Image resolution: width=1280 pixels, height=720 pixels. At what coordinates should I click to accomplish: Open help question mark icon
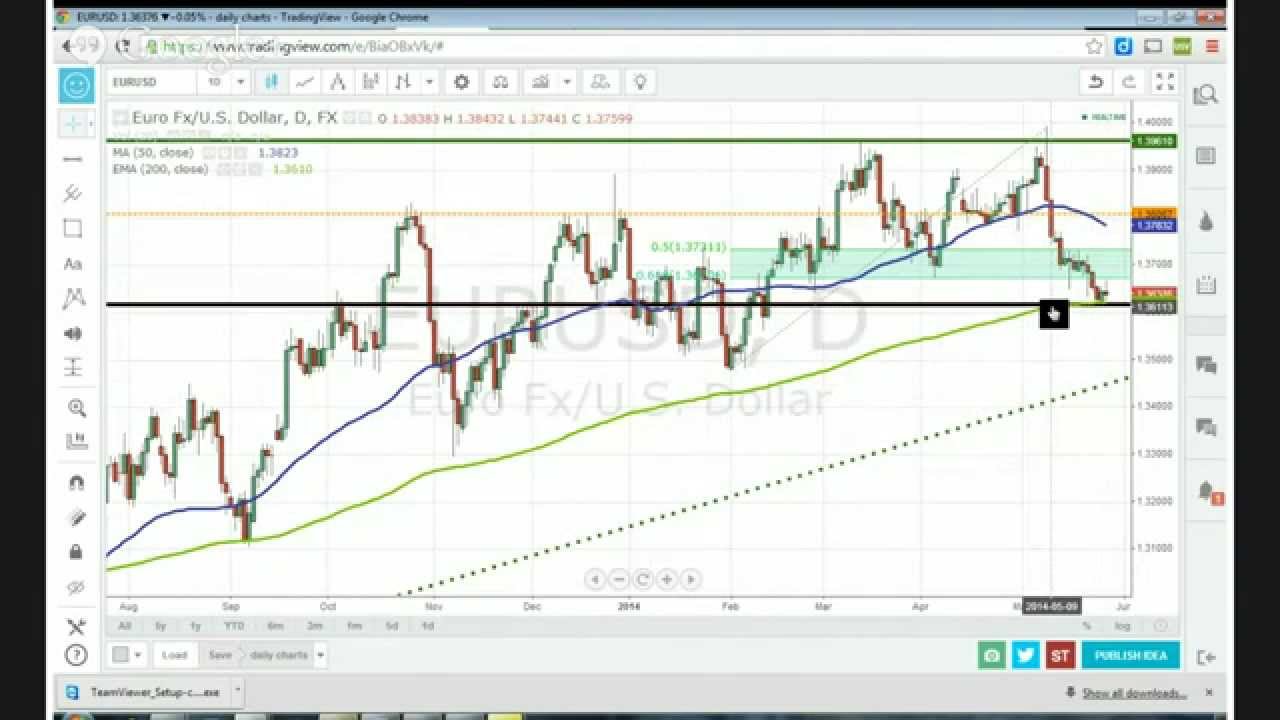coord(76,656)
